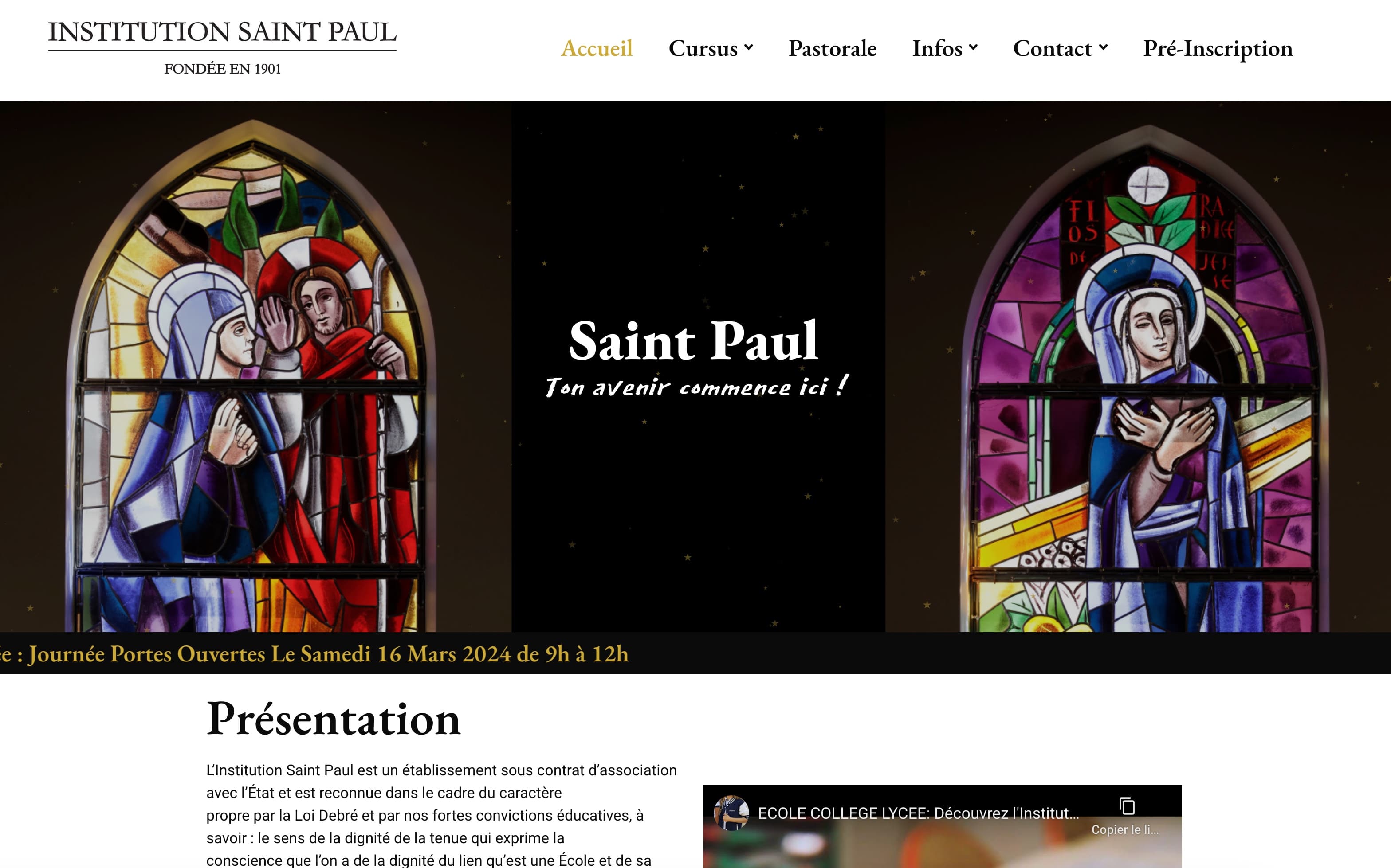Open the Institution Saint Paul logo link
1391x868 pixels.
pos(222,48)
